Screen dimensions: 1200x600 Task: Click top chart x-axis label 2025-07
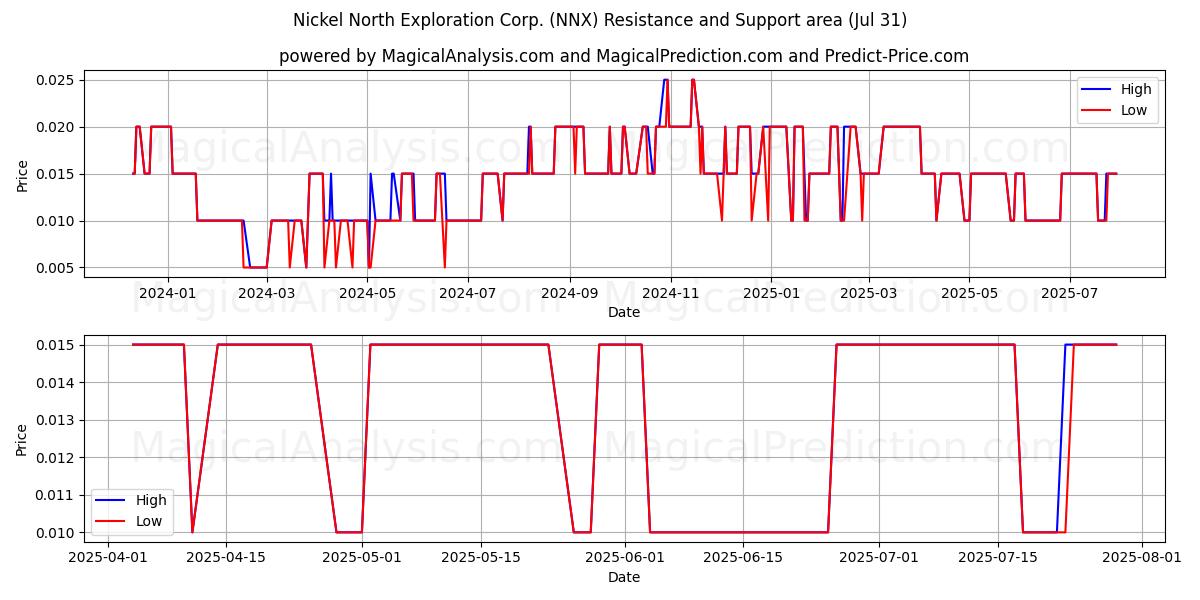coord(1069,293)
